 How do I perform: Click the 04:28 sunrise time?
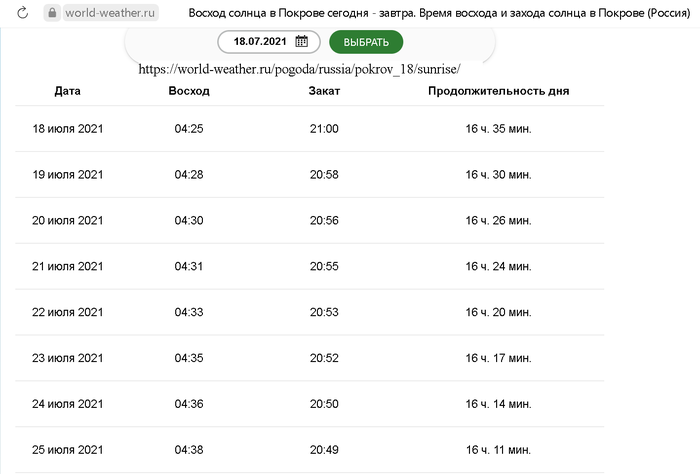coord(189,175)
